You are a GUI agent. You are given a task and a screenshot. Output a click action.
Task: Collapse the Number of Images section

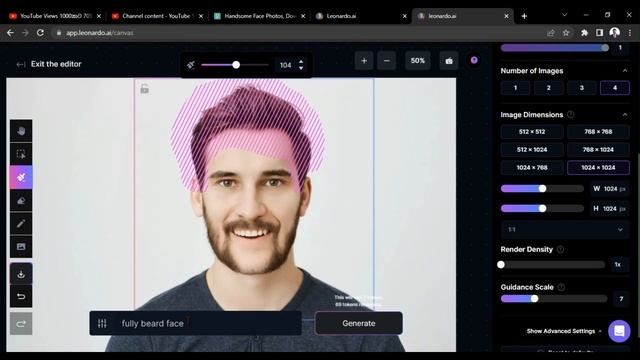pyautogui.click(x=625, y=71)
